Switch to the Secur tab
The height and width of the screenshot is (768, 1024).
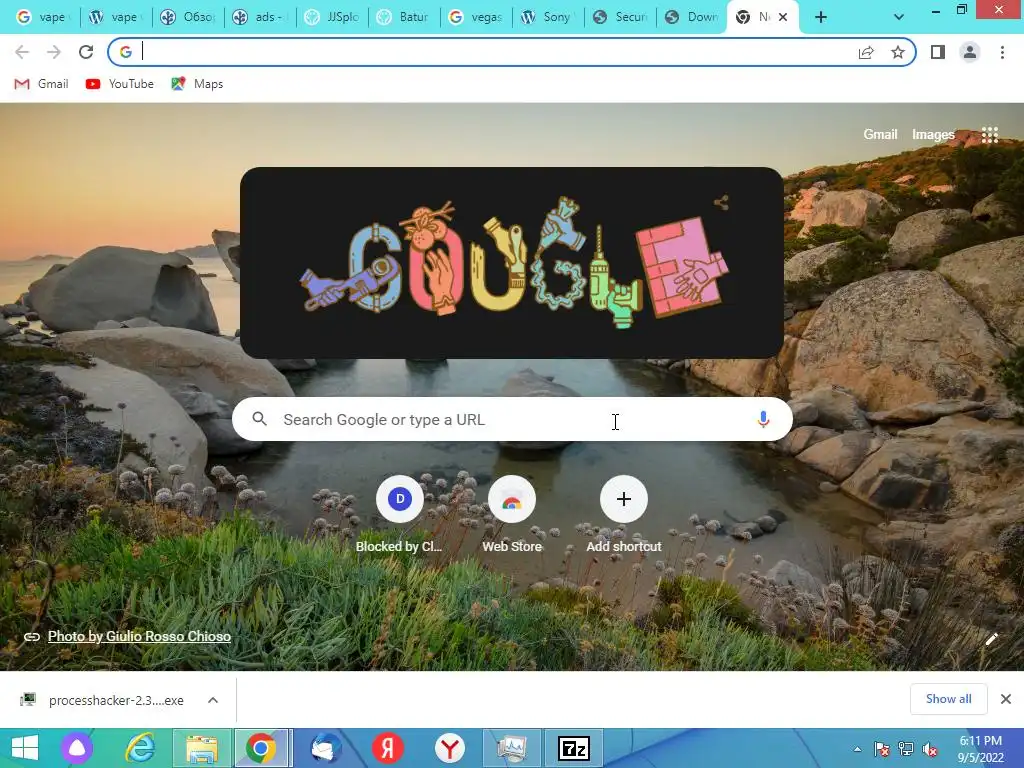(x=620, y=18)
